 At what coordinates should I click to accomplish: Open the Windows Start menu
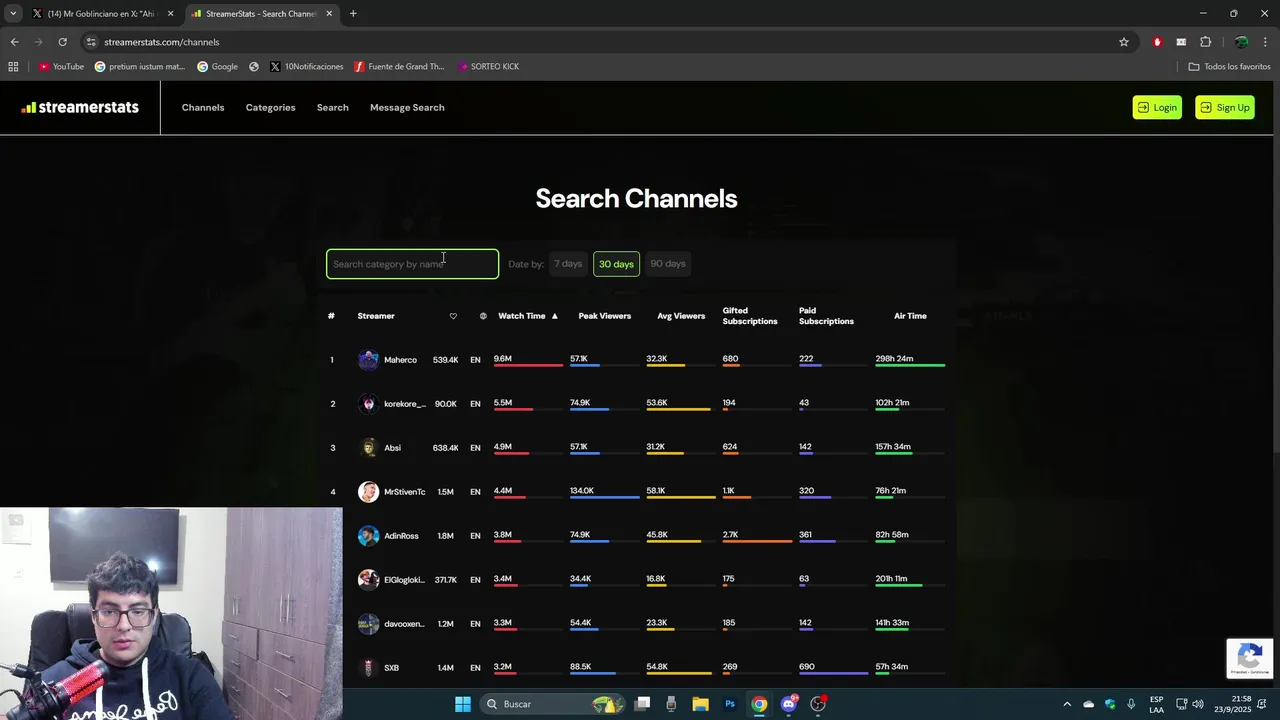(463, 704)
